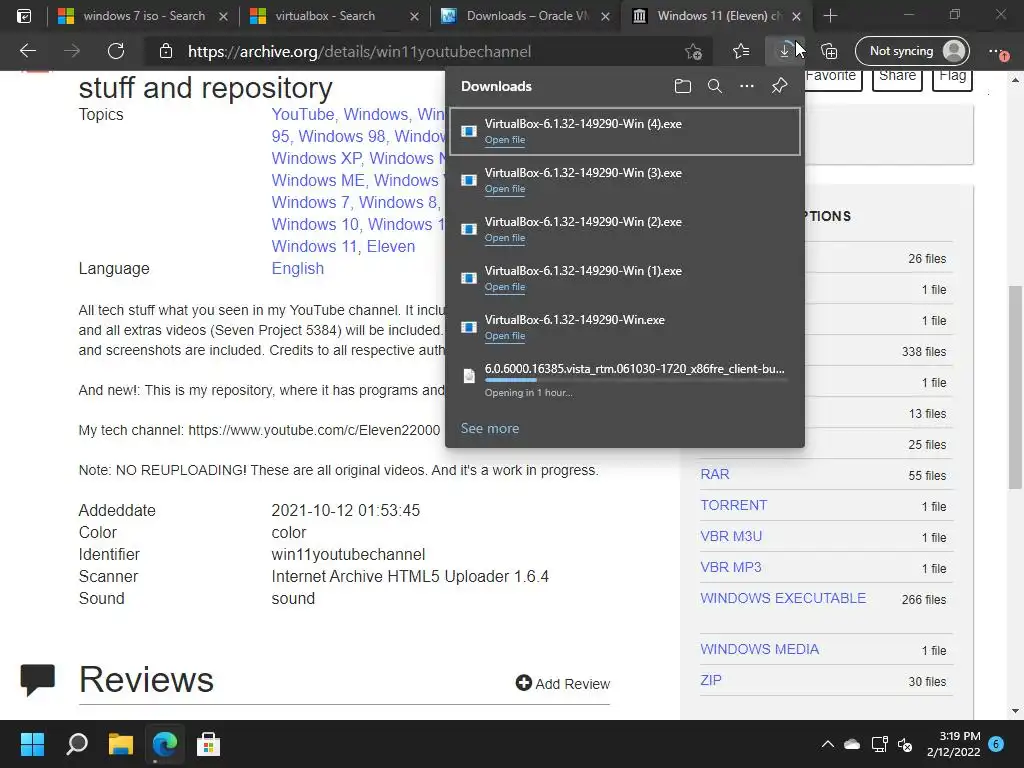
Task: Open the tab actions menu icon
Action: 24,16
